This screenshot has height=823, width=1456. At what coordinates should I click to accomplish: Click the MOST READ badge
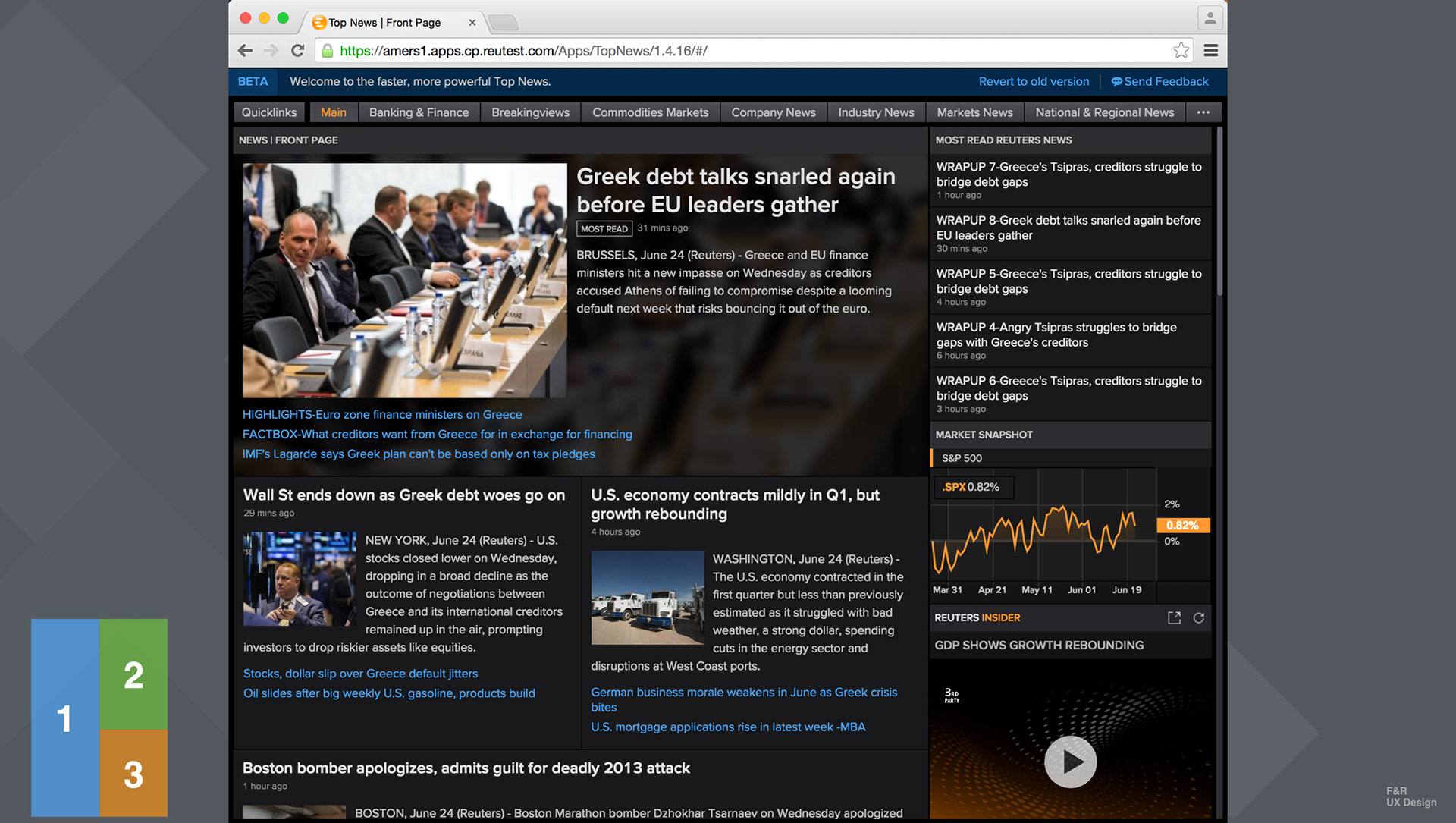(604, 228)
